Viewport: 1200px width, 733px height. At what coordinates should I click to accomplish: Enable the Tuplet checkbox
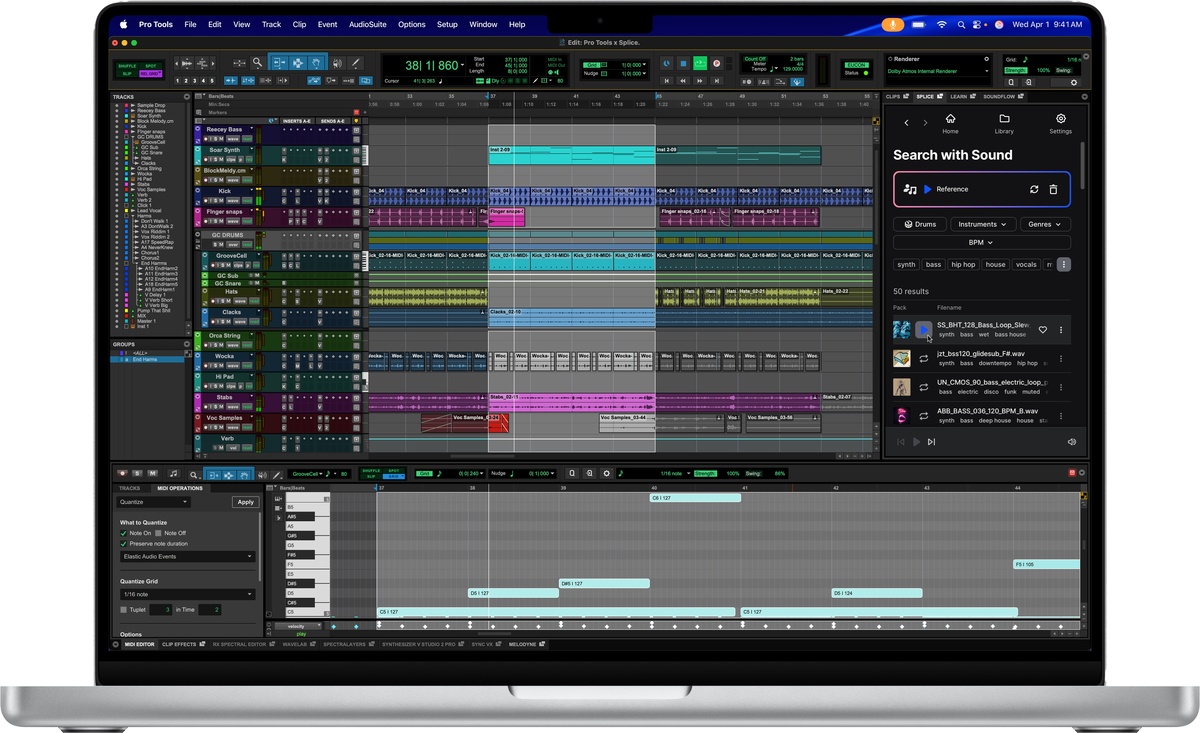tap(123, 609)
